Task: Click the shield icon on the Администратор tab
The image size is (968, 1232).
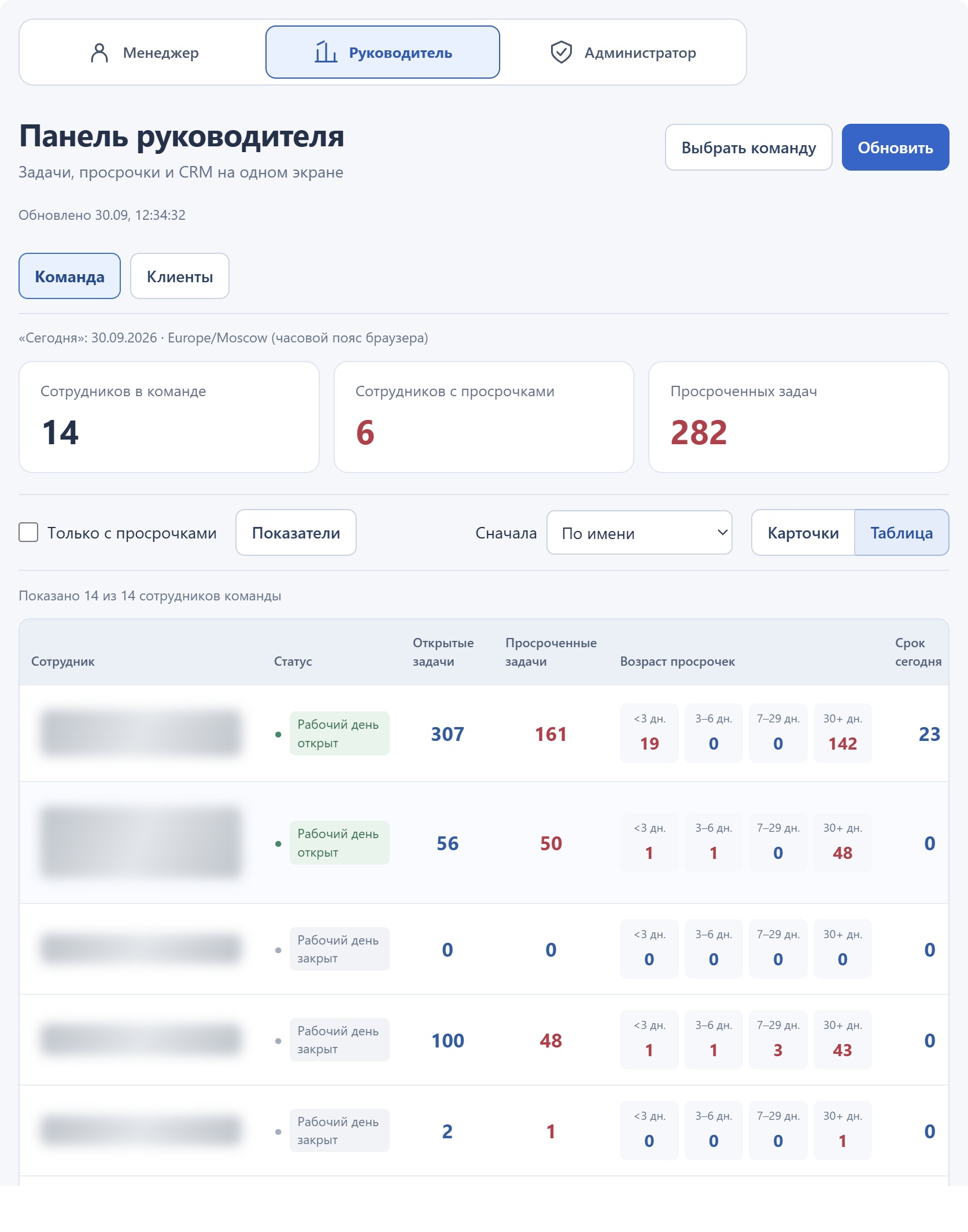Action: [561, 52]
